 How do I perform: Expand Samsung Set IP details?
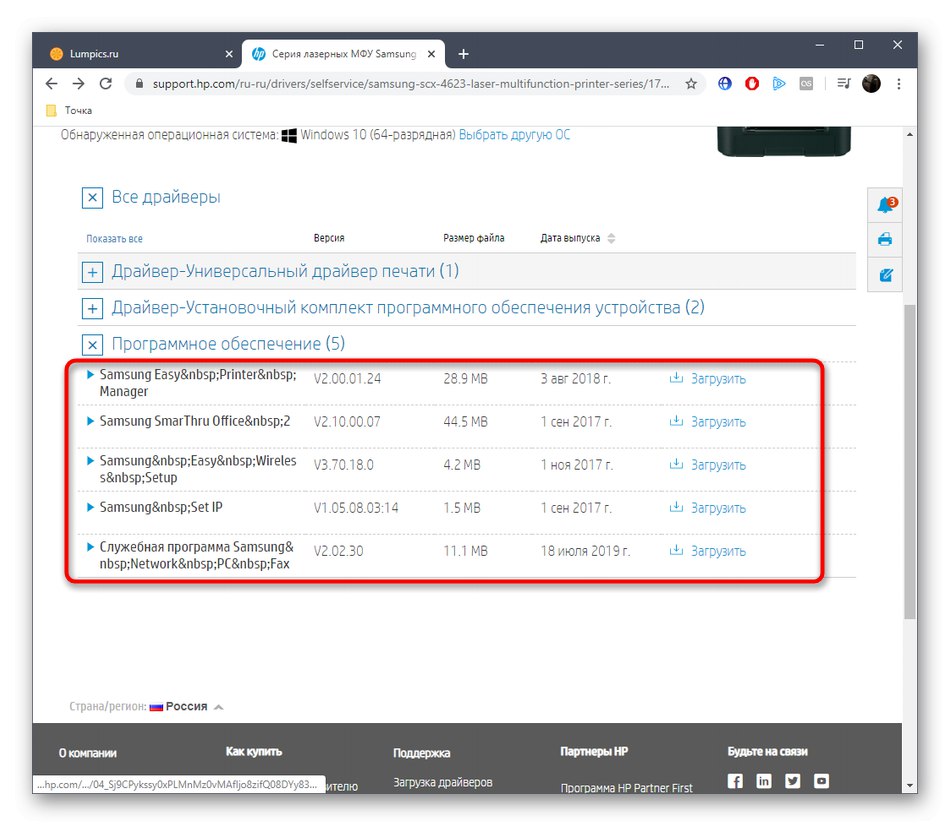90,507
